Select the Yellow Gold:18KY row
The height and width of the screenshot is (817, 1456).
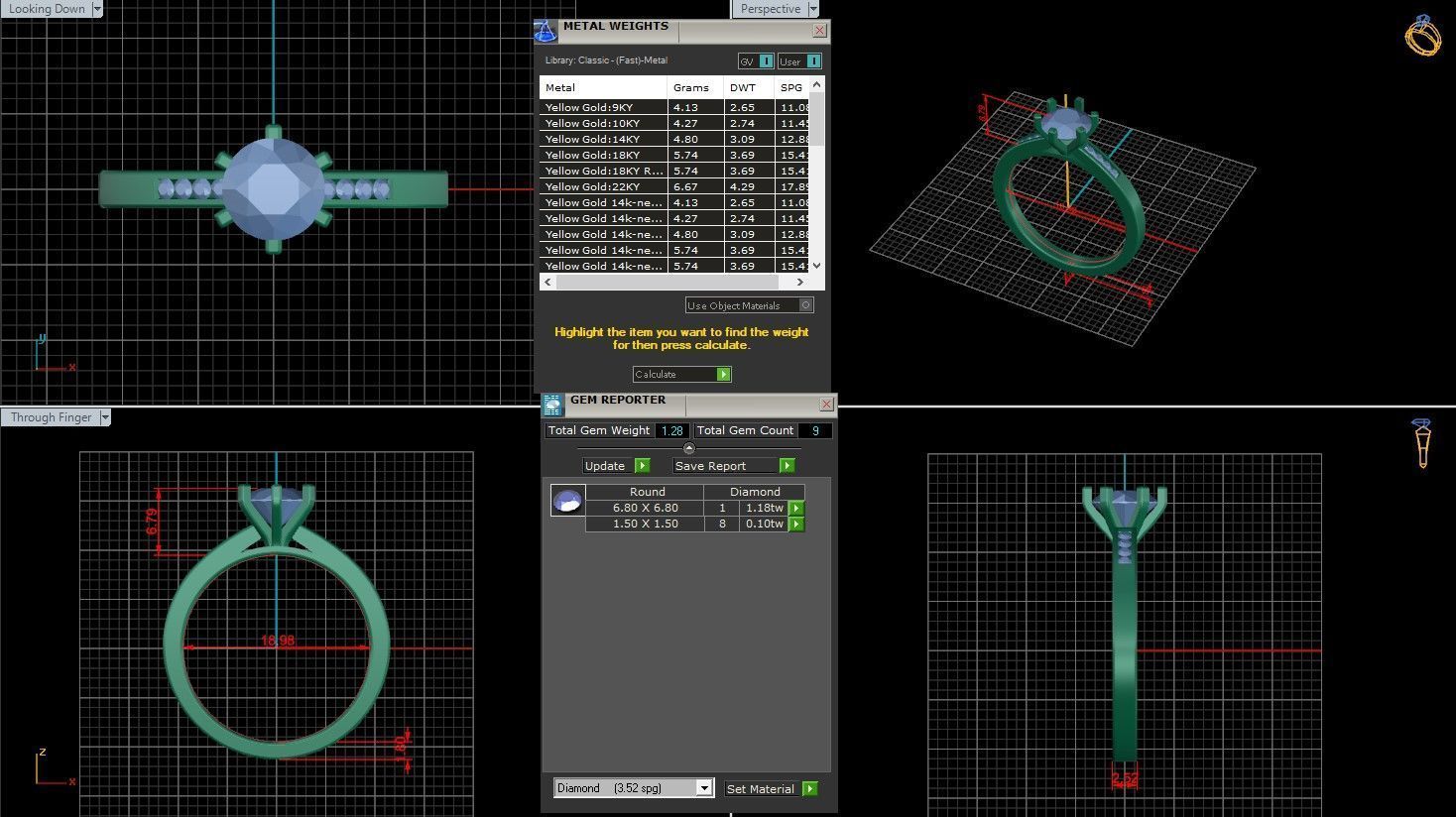674,155
